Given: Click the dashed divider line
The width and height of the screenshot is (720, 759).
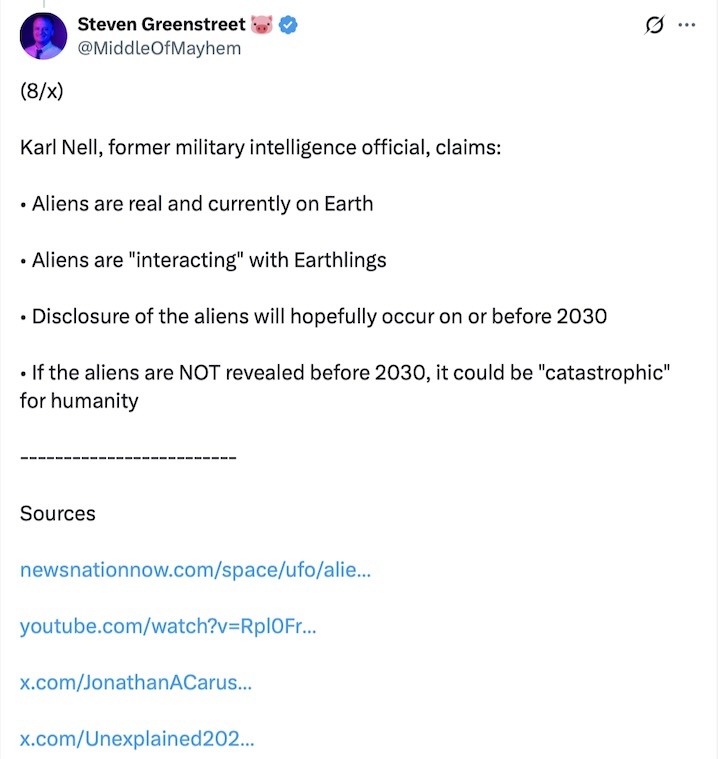Looking at the screenshot, I should click(x=128, y=457).
